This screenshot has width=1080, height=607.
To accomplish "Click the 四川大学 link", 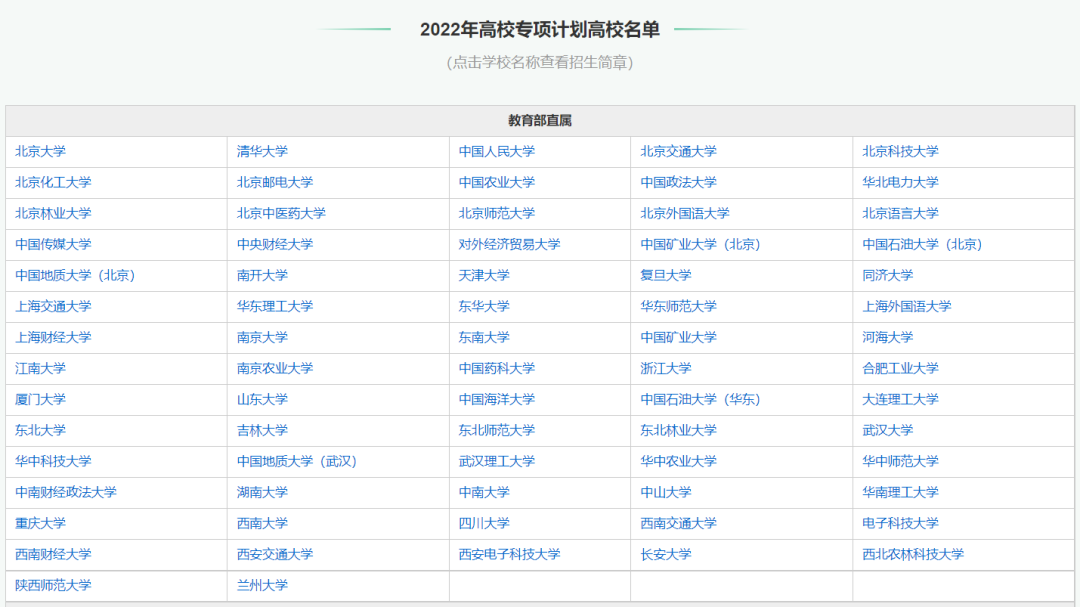I will click(x=484, y=524).
